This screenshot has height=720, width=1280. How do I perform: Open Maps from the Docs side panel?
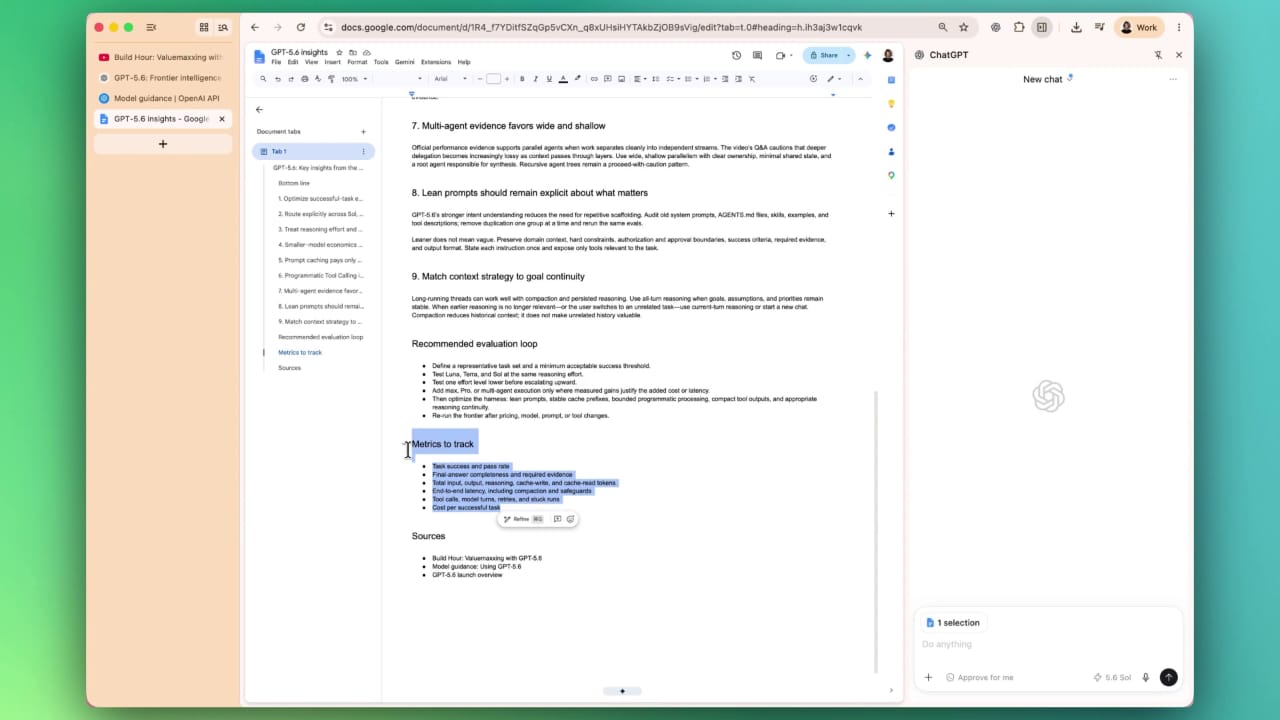click(891, 176)
